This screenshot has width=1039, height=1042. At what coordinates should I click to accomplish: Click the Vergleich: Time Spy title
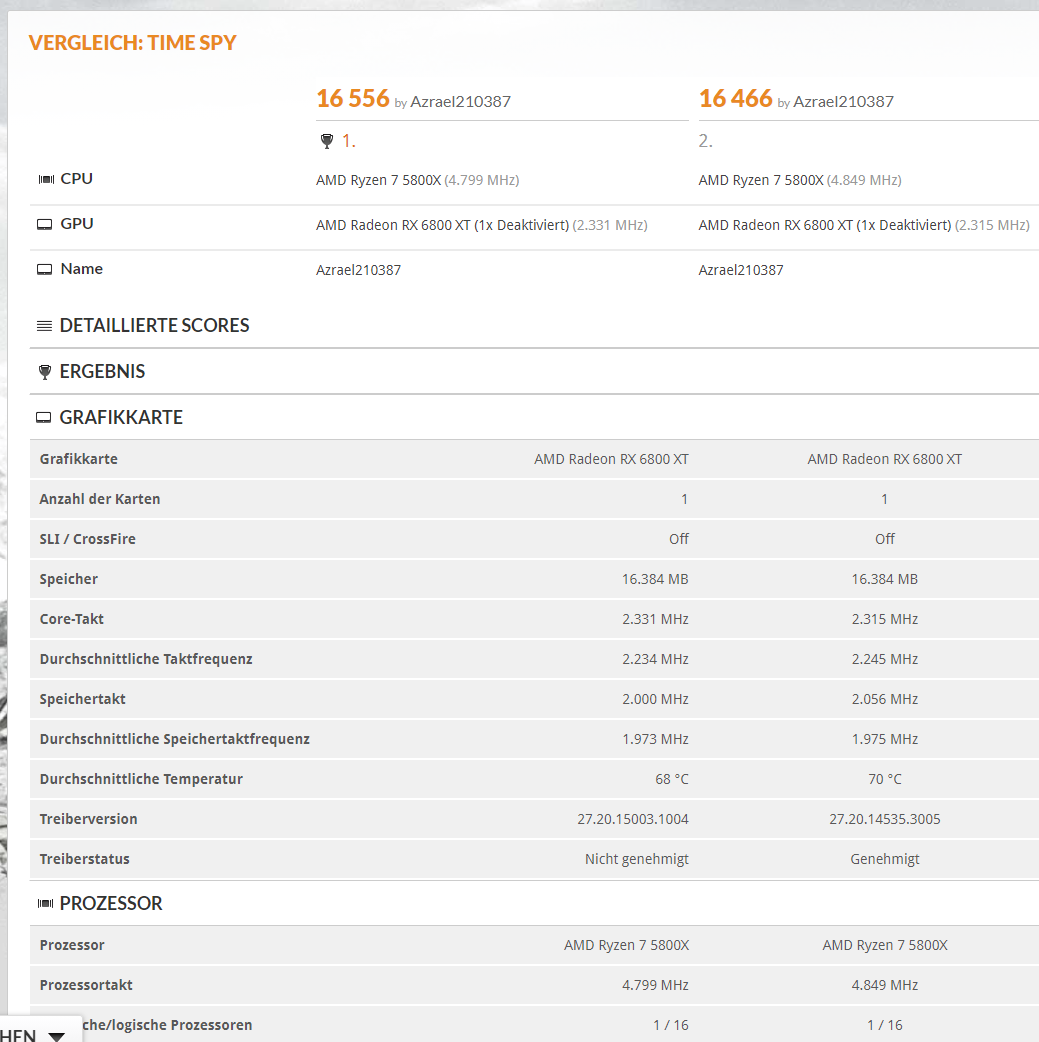pos(132,43)
